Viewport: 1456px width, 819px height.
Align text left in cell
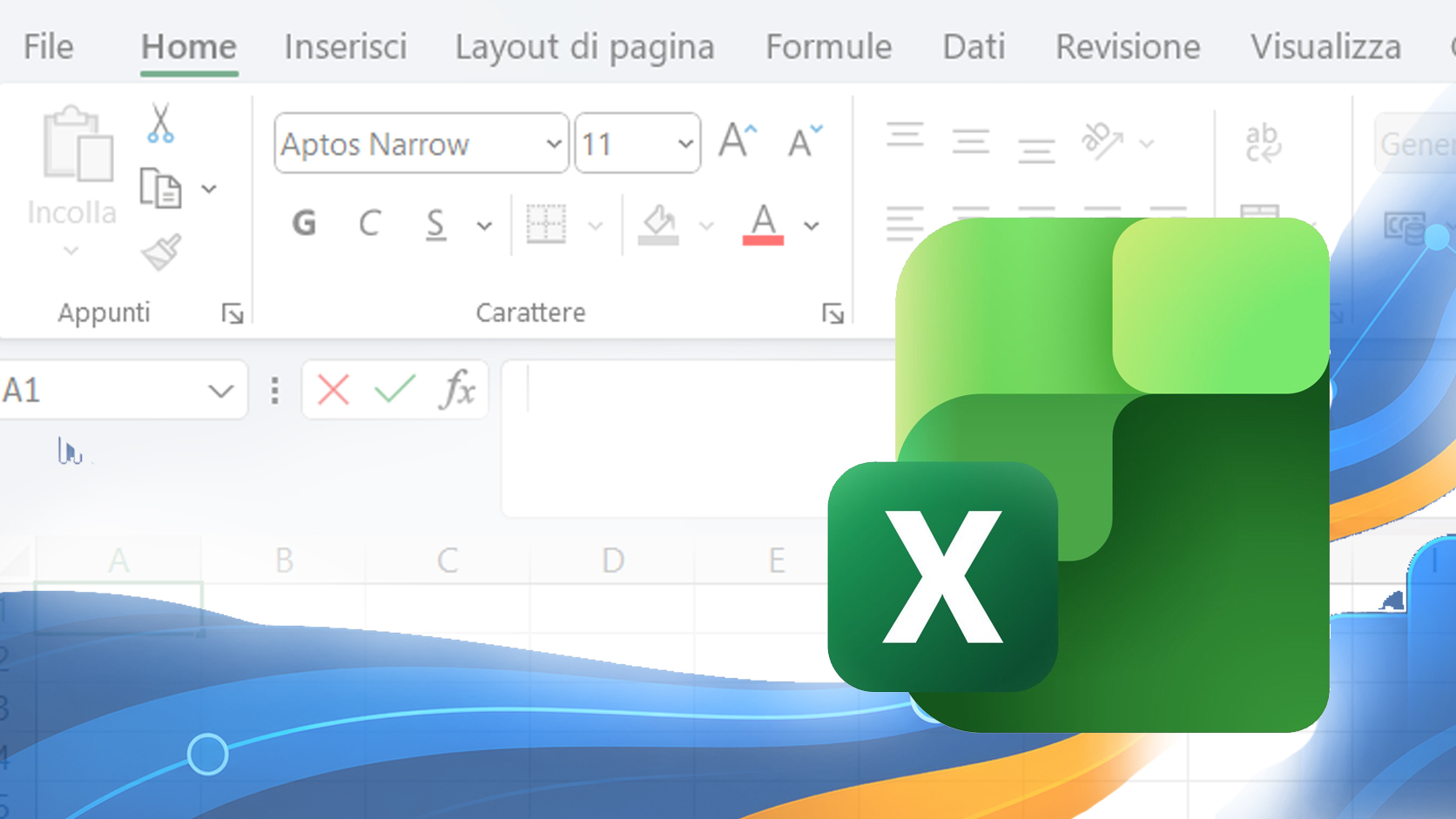coord(905,223)
